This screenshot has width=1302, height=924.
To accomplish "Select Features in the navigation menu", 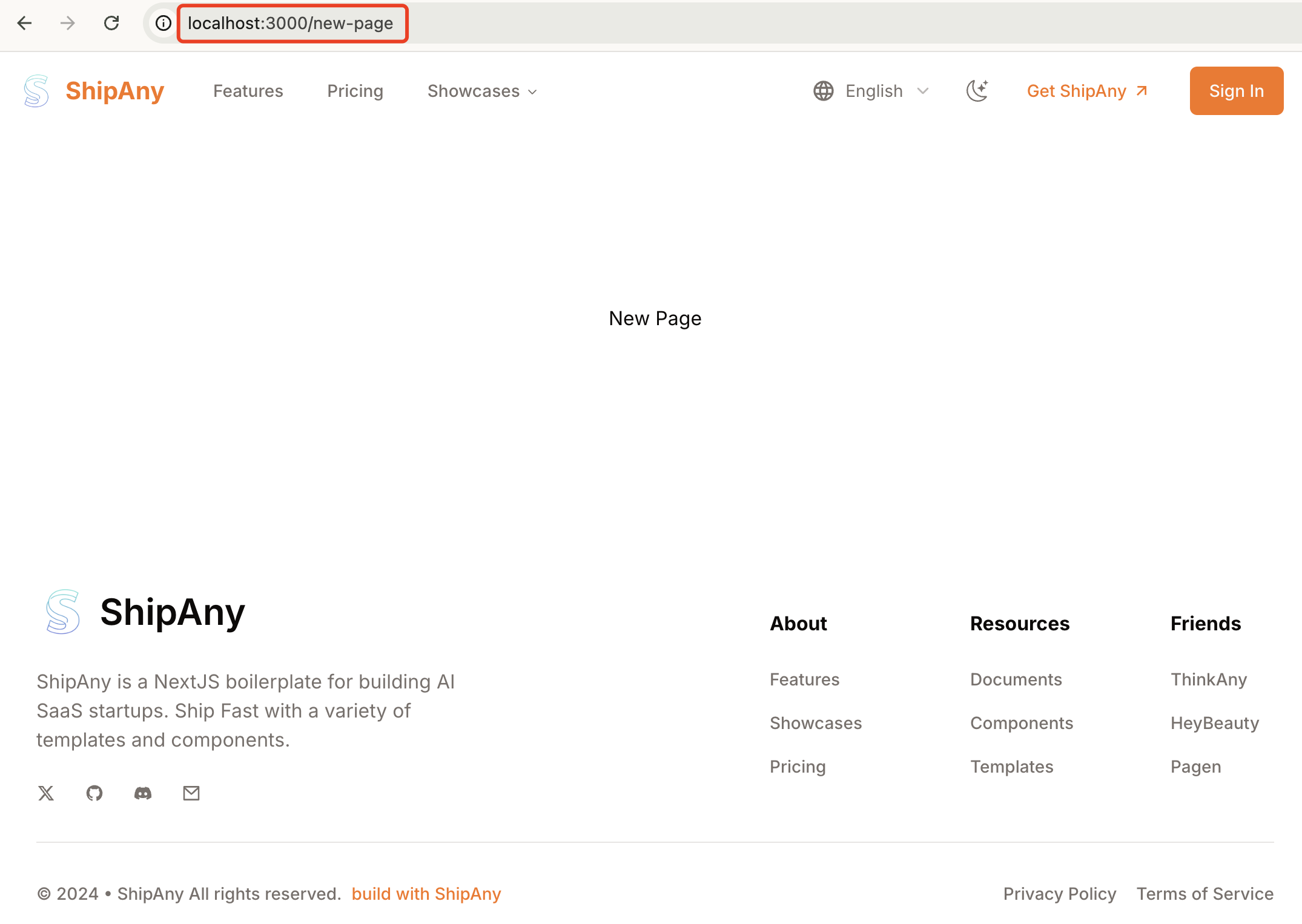I will (x=248, y=91).
